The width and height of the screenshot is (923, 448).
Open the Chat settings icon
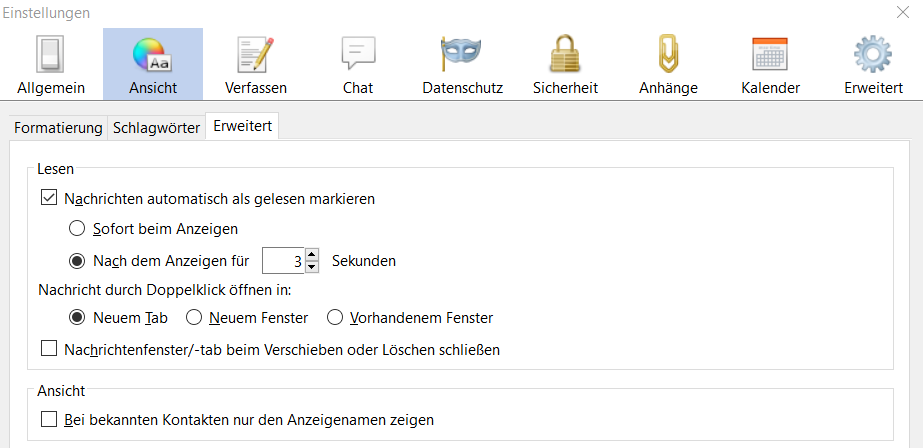tap(358, 54)
